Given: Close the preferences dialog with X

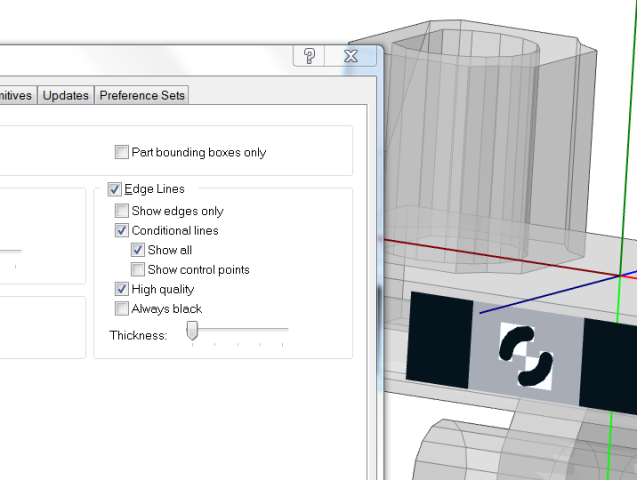Looking at the screenshot, I should 351,56.
